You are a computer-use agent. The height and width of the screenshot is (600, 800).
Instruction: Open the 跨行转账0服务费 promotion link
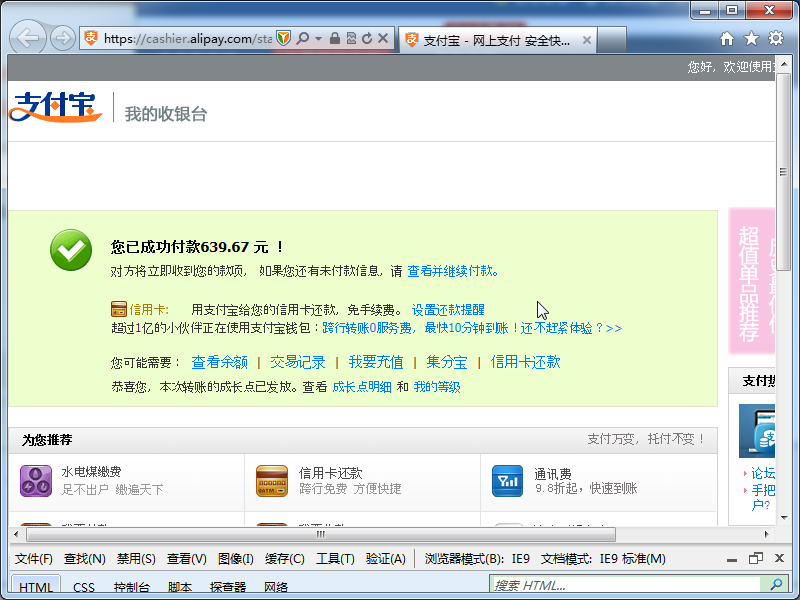click(x=472, y=328)
